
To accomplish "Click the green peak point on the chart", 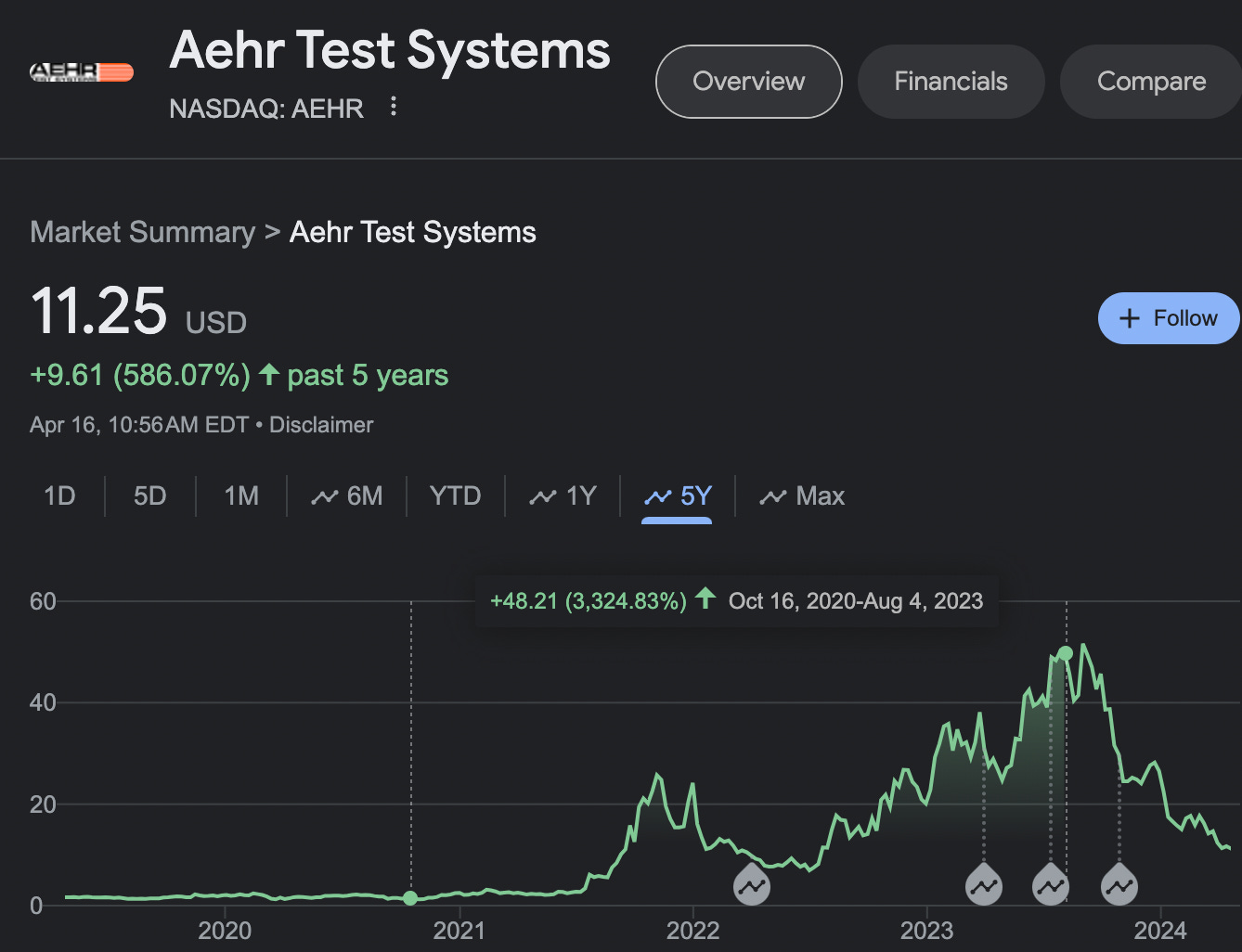I will tap(1066, 653).
